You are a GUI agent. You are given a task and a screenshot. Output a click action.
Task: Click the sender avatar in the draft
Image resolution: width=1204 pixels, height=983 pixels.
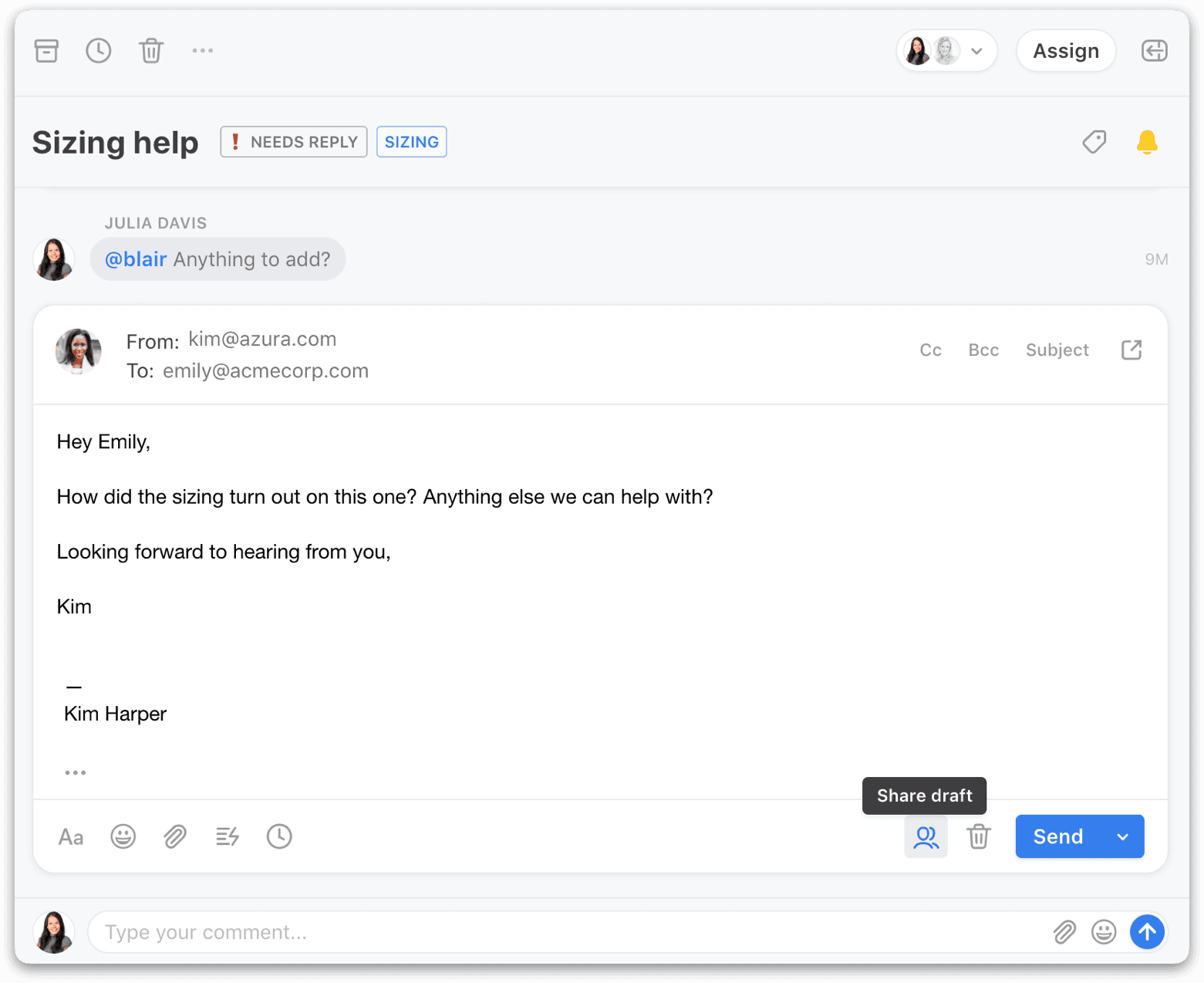coord(79,351)
